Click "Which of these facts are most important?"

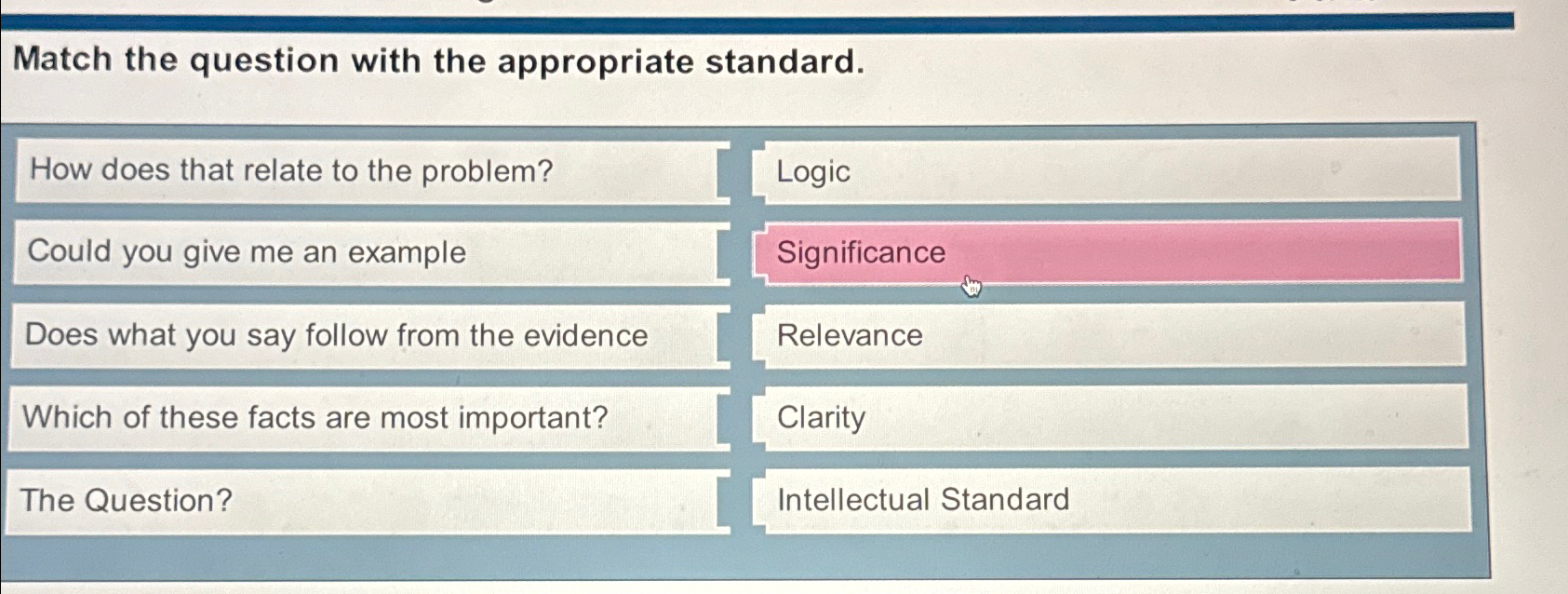363,417
